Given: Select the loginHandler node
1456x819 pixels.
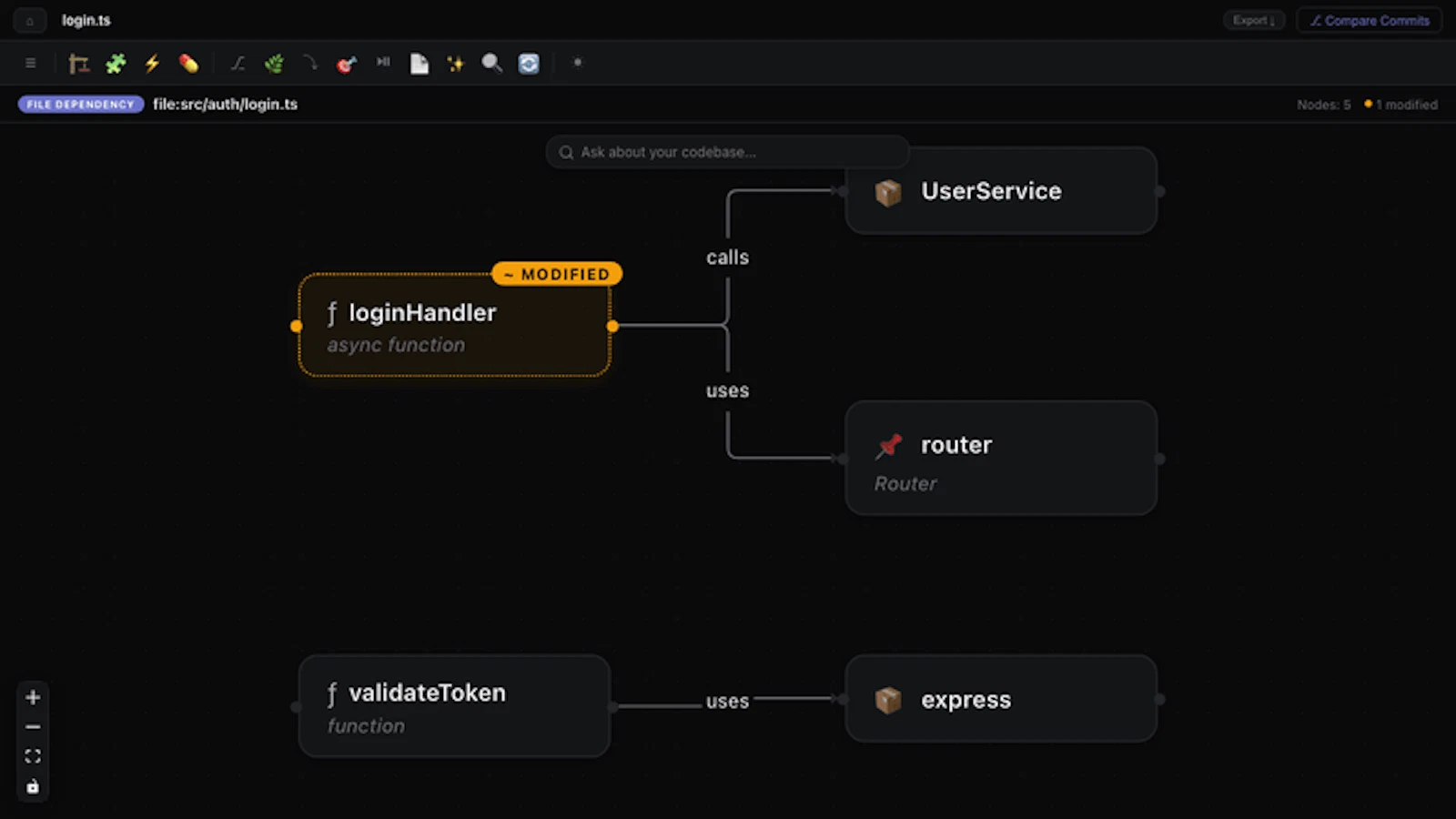Looking at the screenshot, I should tap(454, 326).
